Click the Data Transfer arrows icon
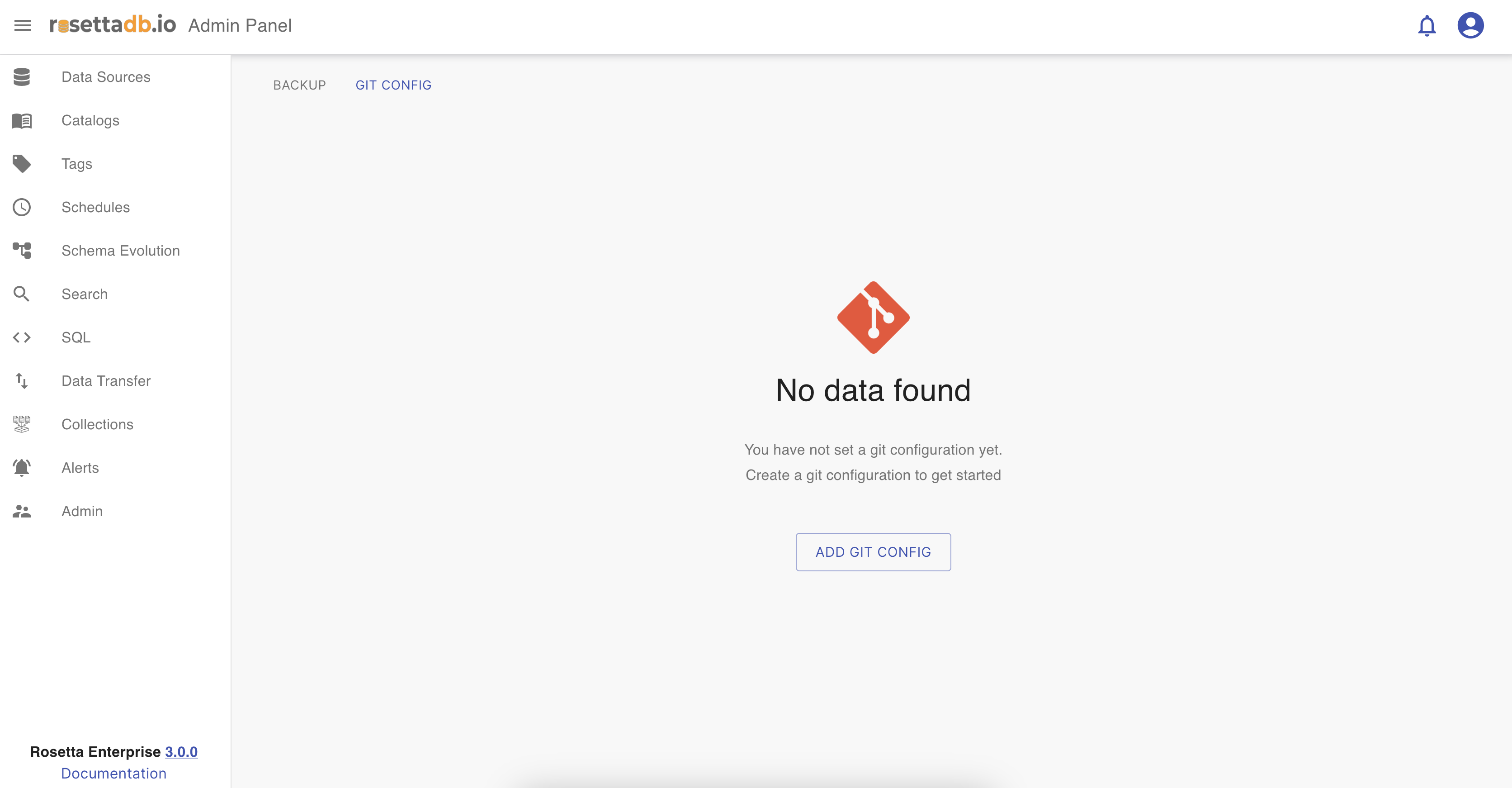 22,381
